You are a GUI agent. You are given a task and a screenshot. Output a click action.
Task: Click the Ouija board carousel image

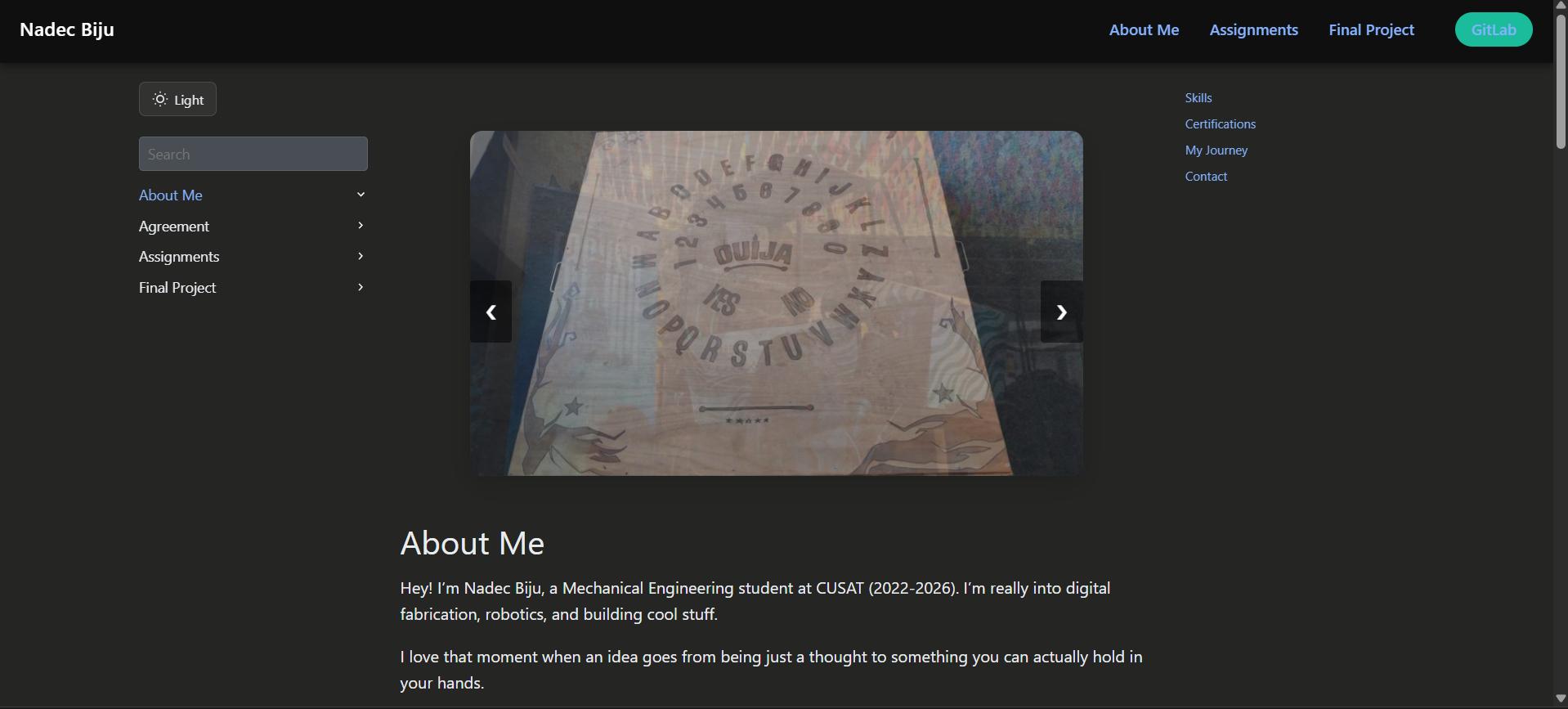click(777, 303)
